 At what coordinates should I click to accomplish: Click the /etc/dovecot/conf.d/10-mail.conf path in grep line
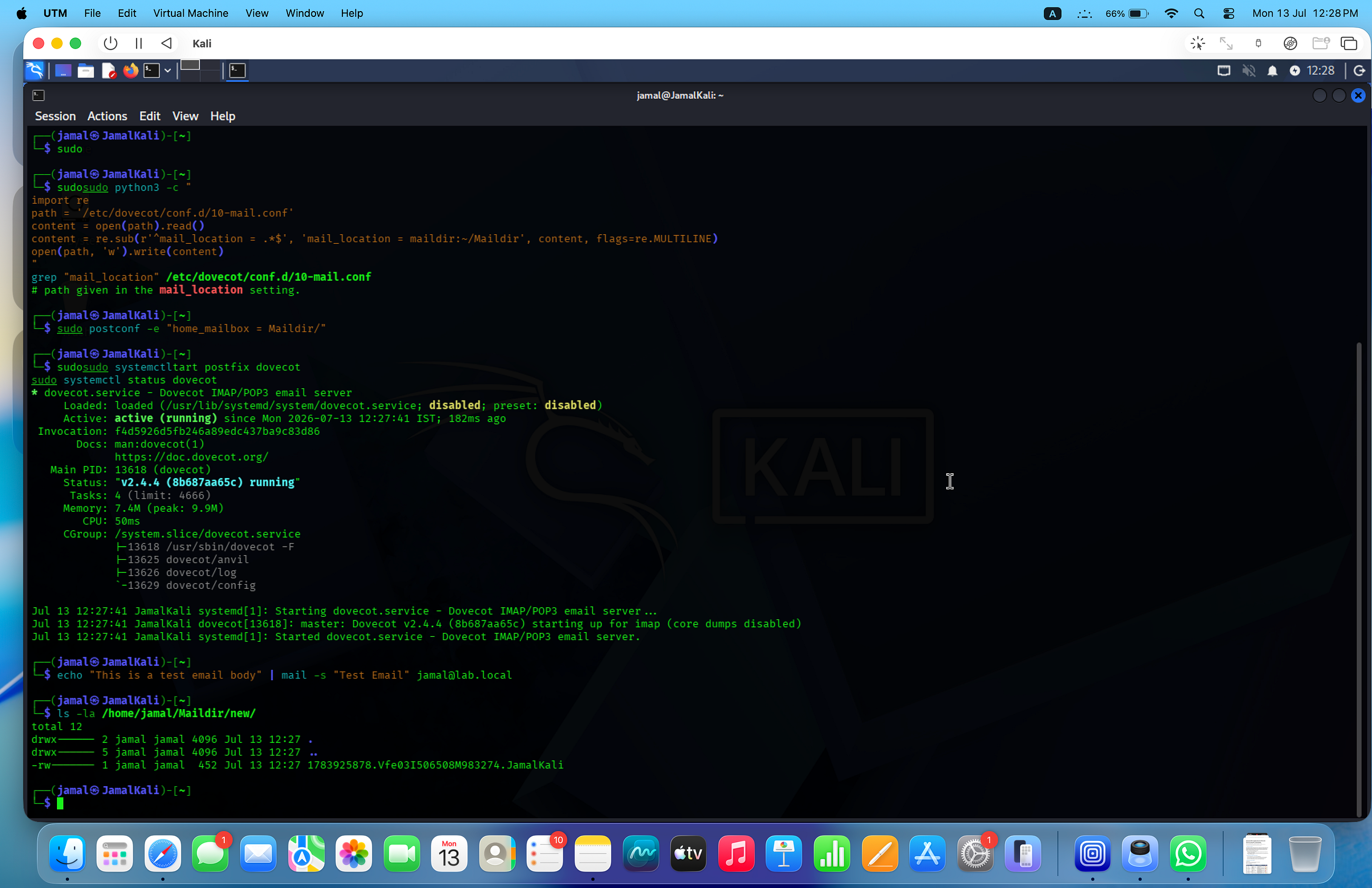[x=269, y=277]
